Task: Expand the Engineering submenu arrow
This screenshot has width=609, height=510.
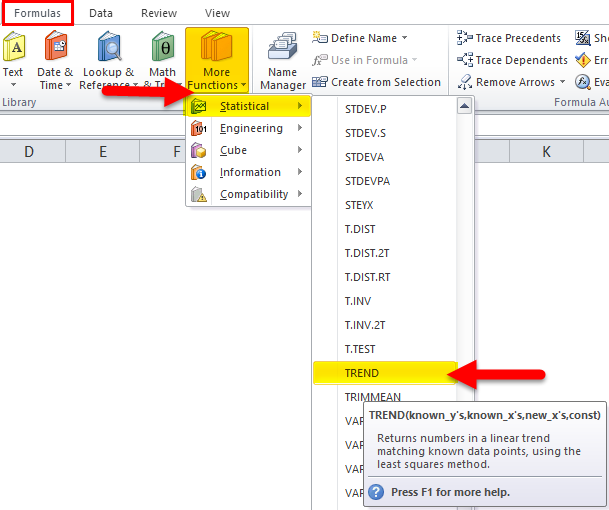Action: pos(300,128)
